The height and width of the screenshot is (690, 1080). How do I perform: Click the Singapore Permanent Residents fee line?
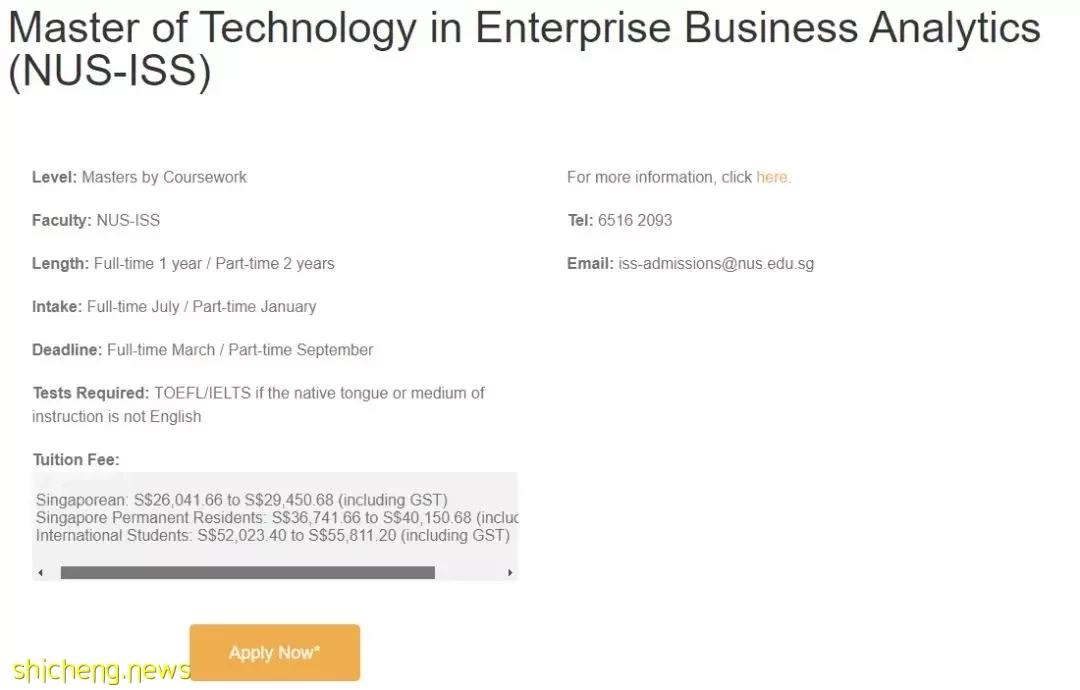tap(277, 518)
